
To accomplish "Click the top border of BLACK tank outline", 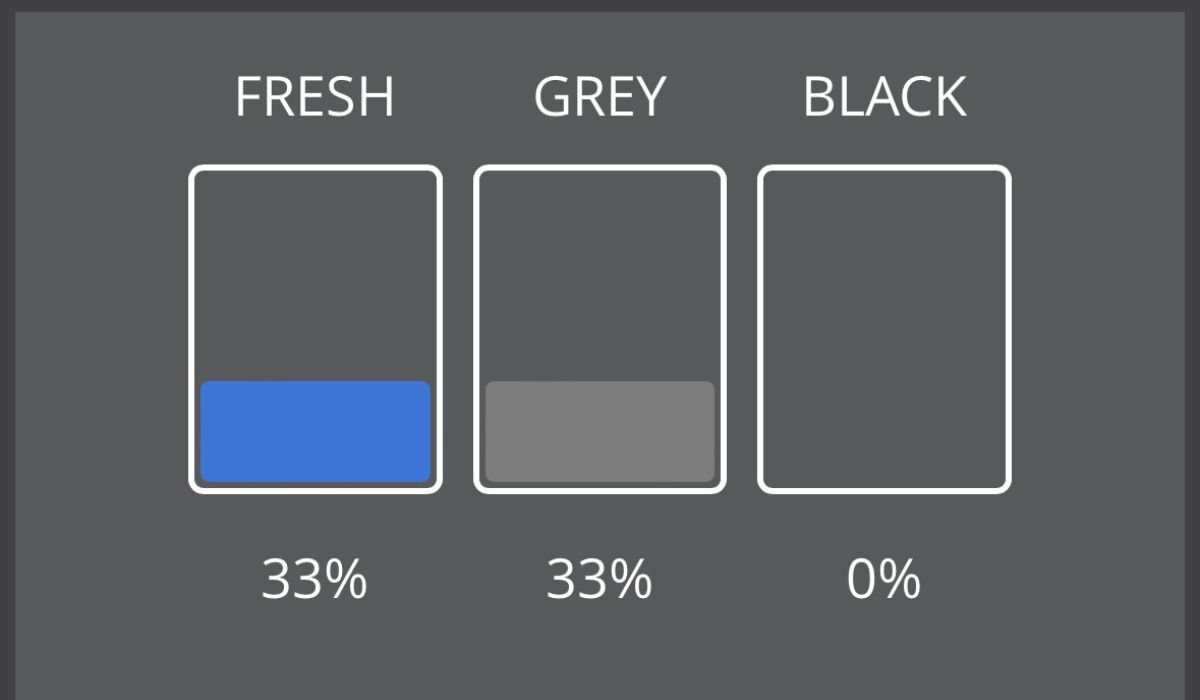I will [x=885, y=169].
